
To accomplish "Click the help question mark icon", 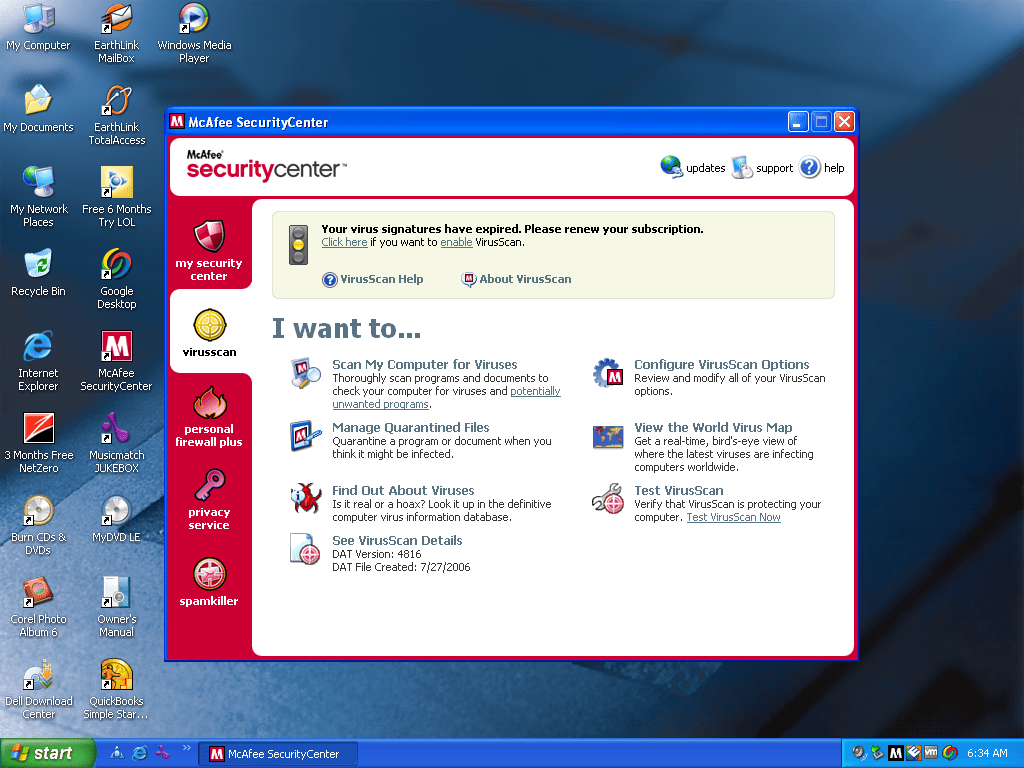I will point(809,167).
